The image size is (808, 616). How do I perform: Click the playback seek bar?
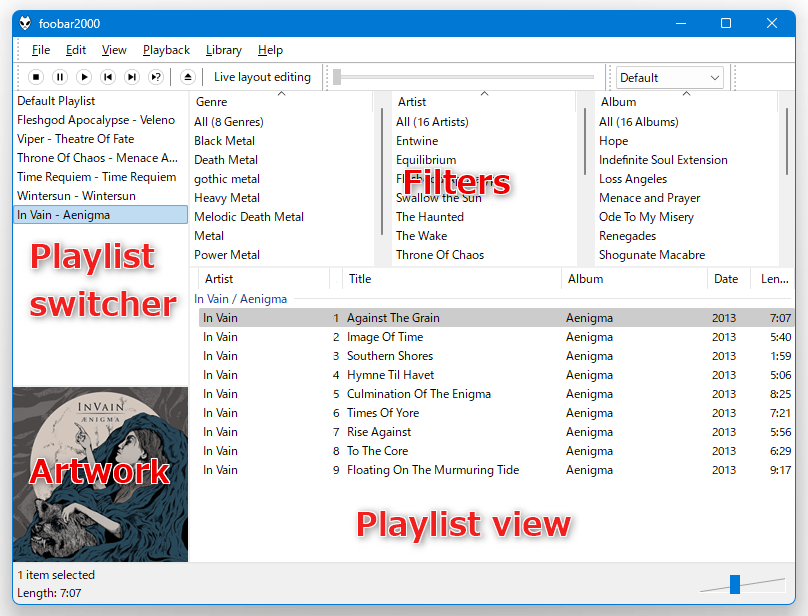(x=464, y=77)
